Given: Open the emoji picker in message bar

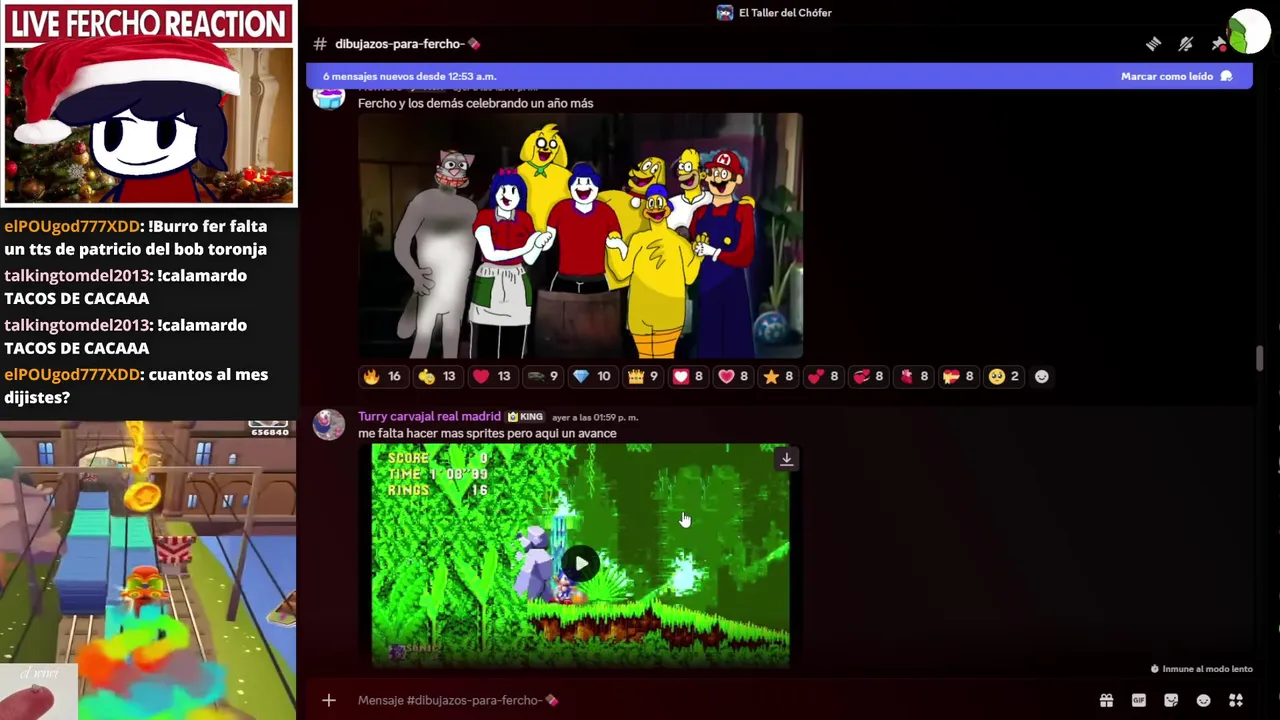Looking at the screenshot, I should pos(1204,700).
